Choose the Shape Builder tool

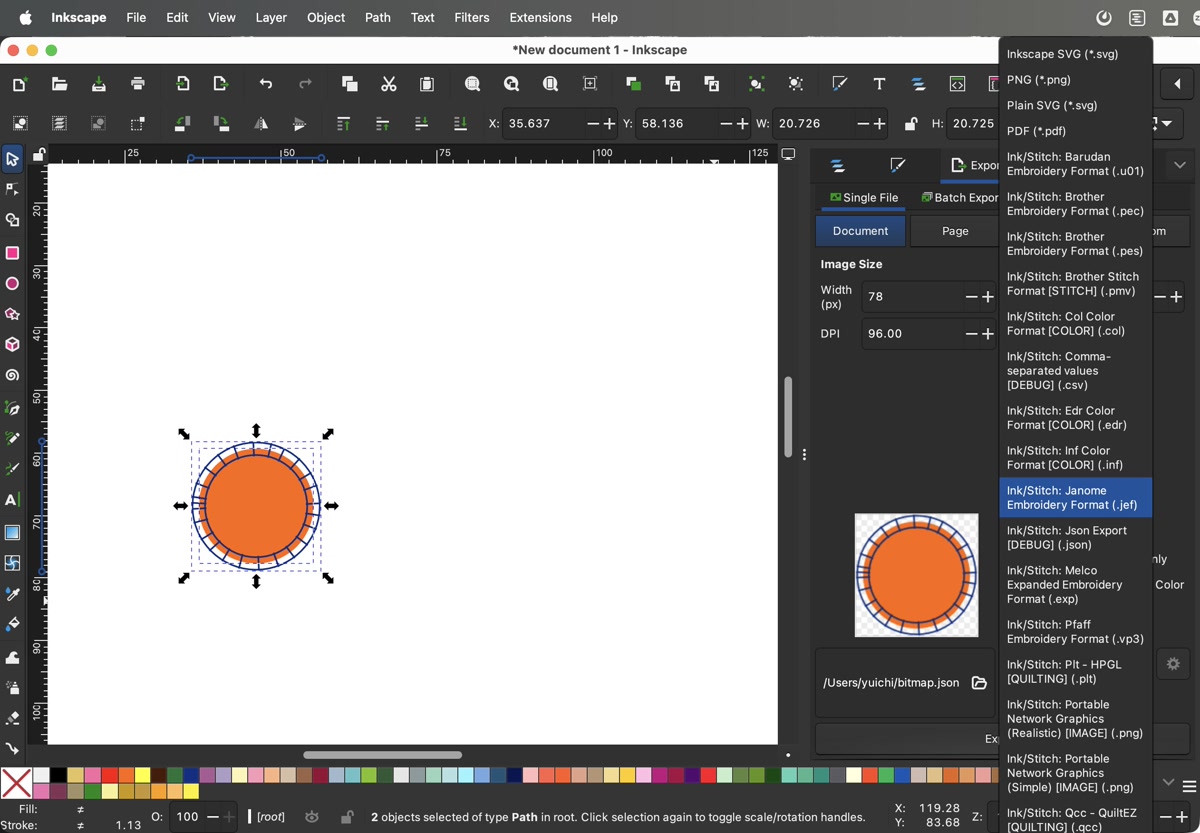[x=12, y=220]
